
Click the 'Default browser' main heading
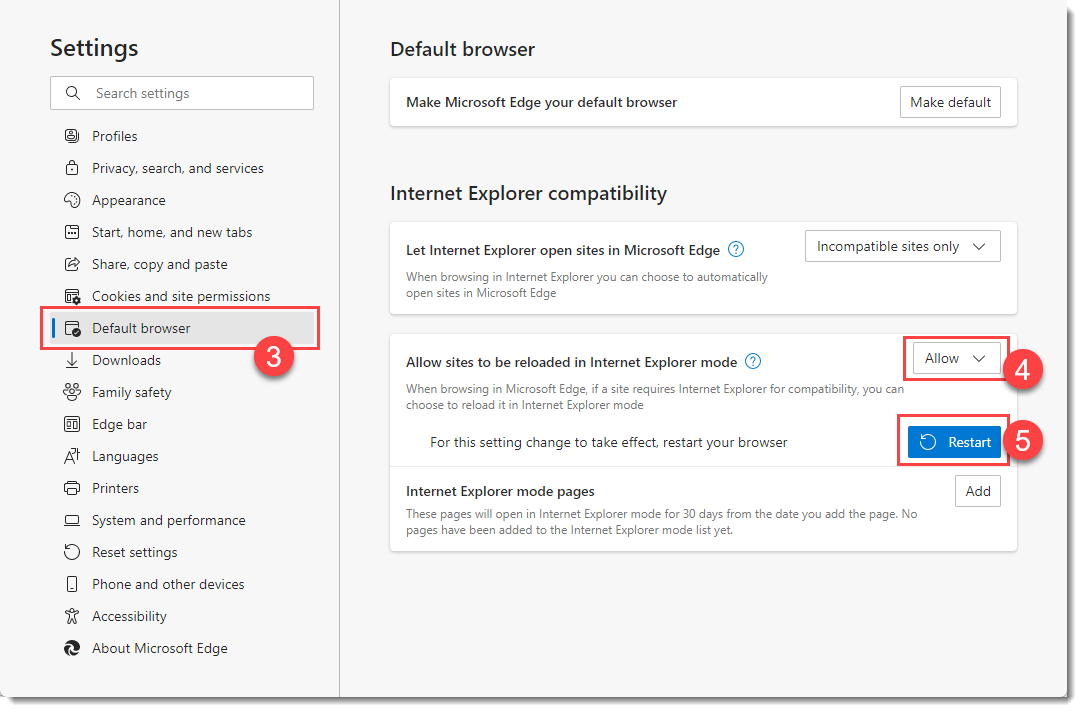pos(462,50)
